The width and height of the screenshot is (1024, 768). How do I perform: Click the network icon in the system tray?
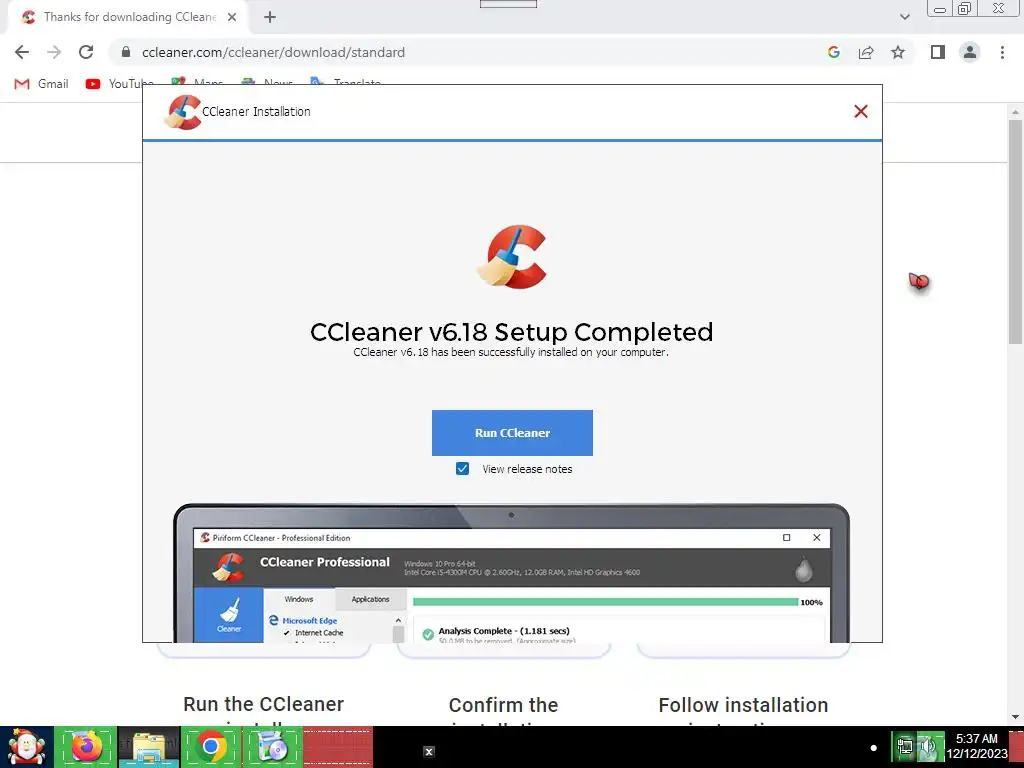904,747
